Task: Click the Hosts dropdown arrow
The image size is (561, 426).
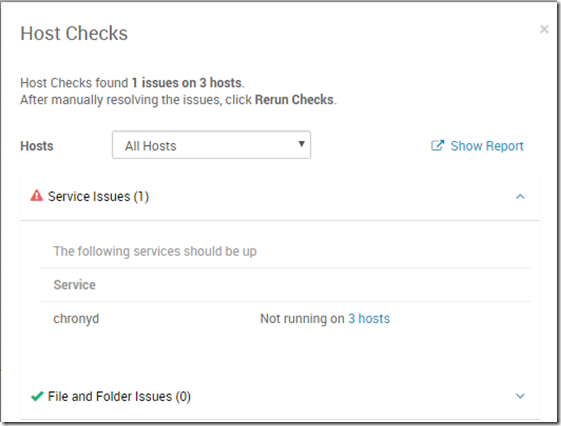Action: (x=301, y=144)
